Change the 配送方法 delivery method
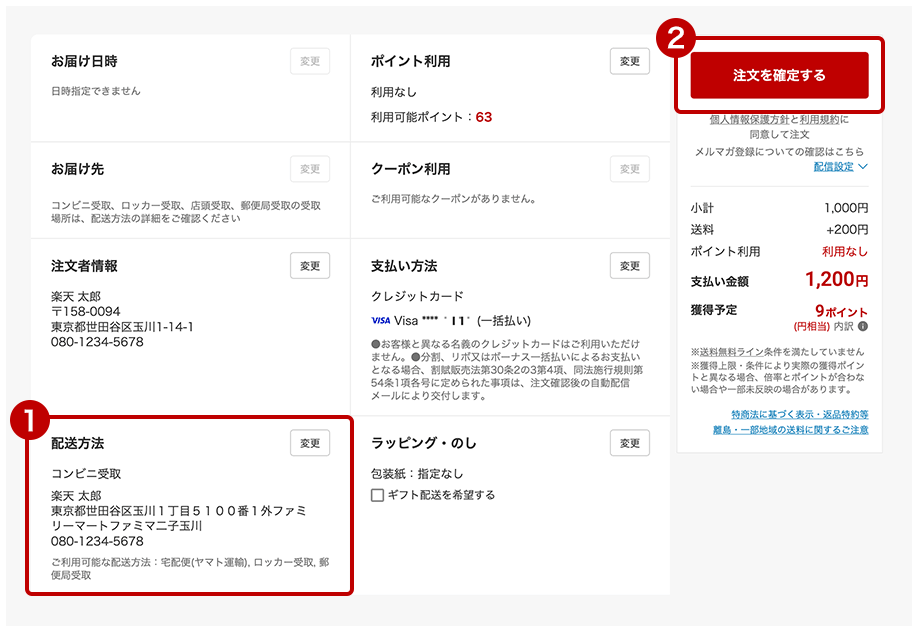 click(x=310, y=443)
